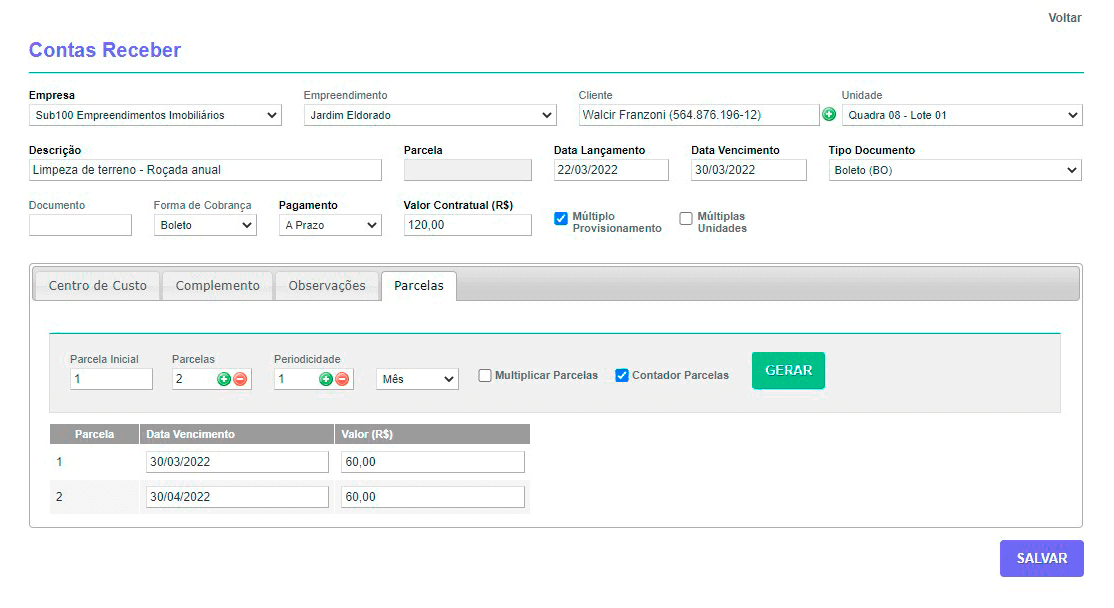Open the Mês periodicity unit dropdown
The image size is (1114, 608).
click(417, 379)
